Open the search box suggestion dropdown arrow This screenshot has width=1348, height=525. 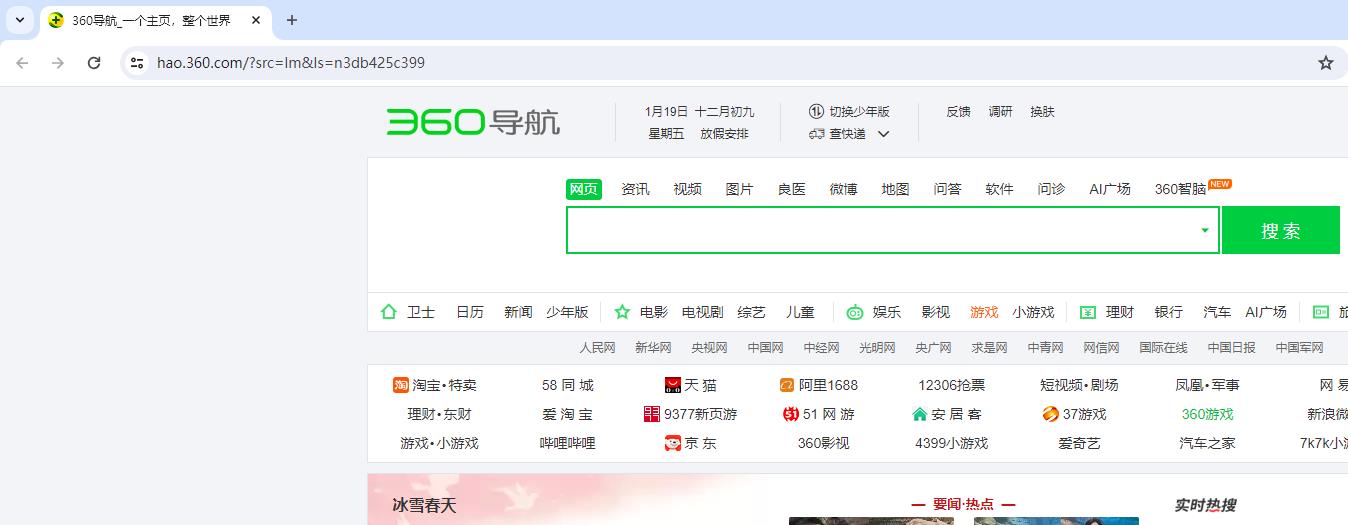click(1204, 230)
